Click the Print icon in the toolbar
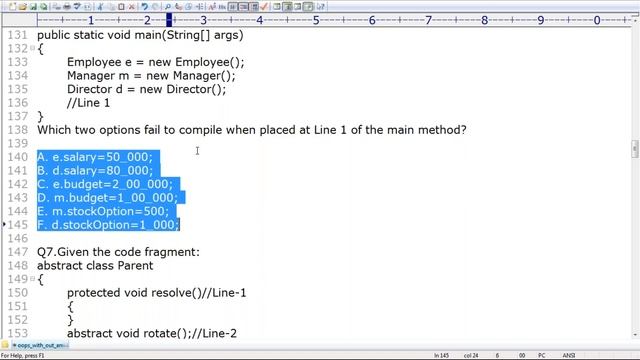This screenshot has height=360, width=640. [x=67, y=7]
